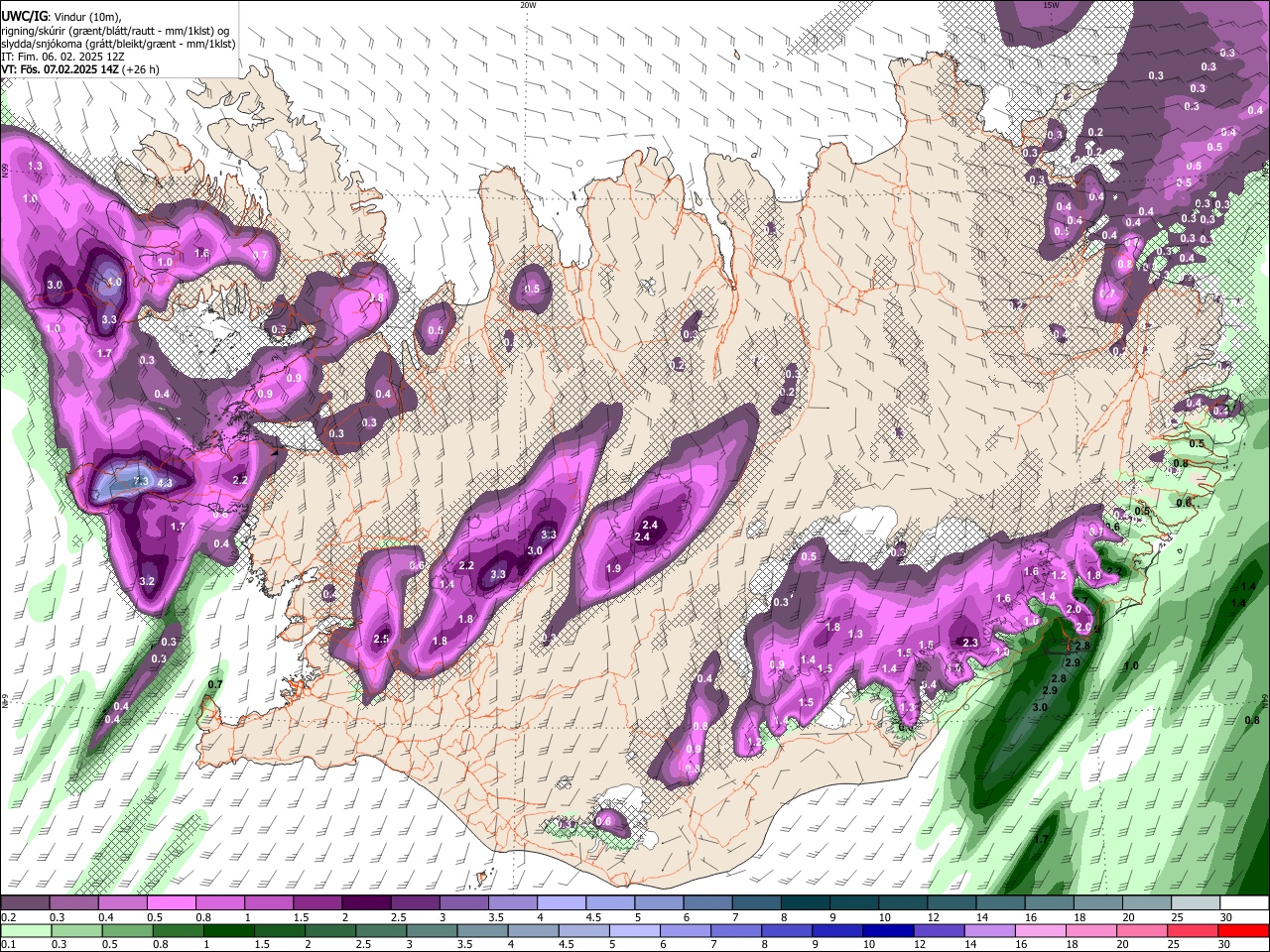
Task: Click the crimson legend swatch between 25 and 30
Action: (1195, 930)
